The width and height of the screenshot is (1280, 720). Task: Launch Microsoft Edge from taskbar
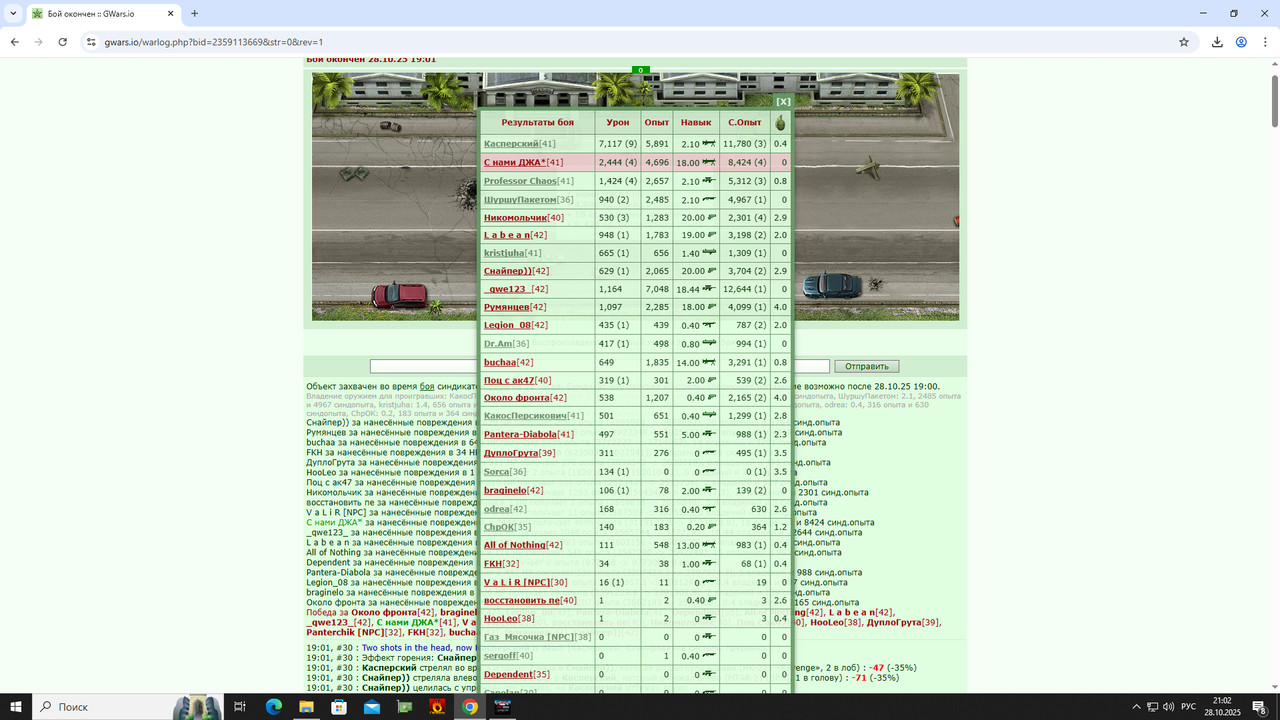[273, 707]
